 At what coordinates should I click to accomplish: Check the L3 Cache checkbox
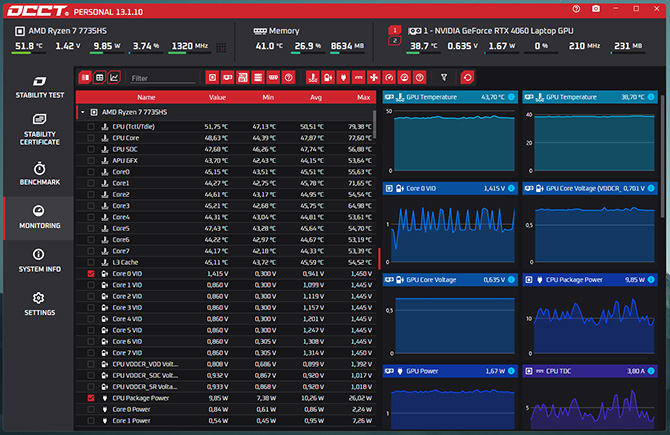click(91, 262)
